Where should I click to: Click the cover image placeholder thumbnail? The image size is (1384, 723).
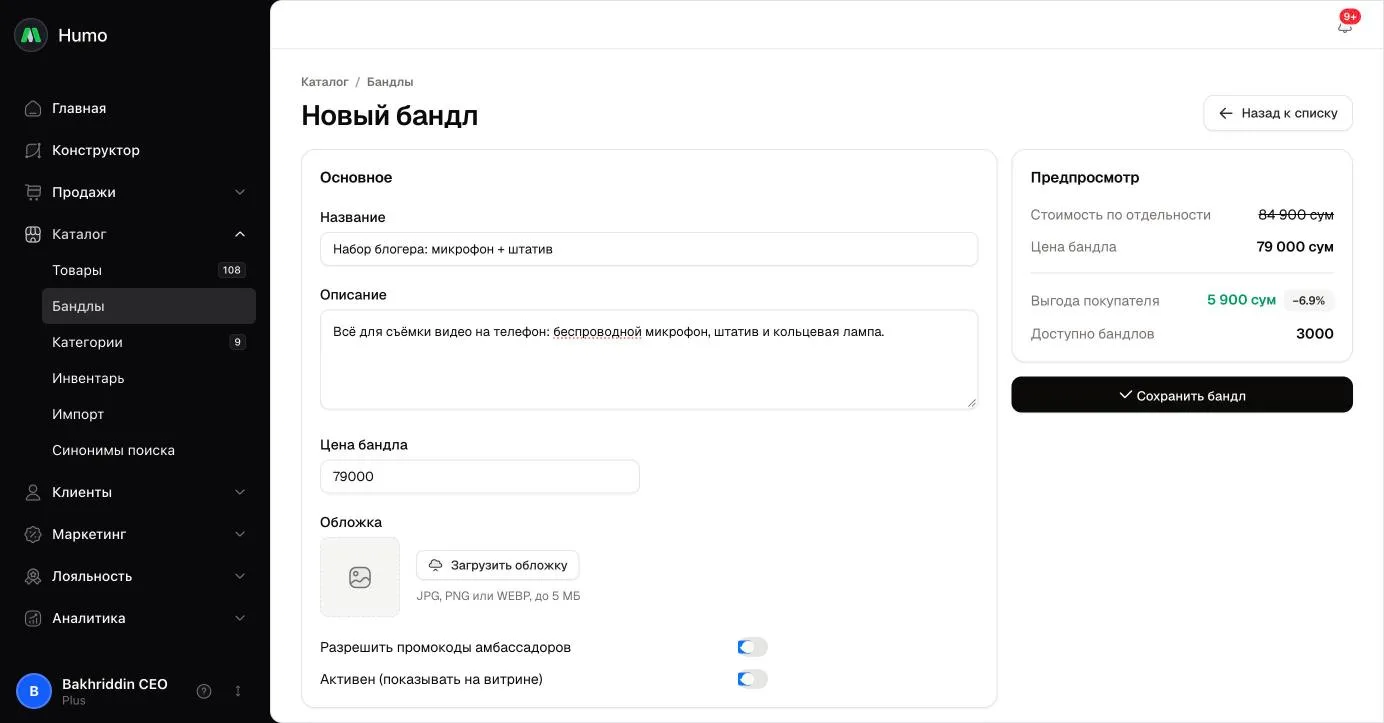(x=360, y=577)
